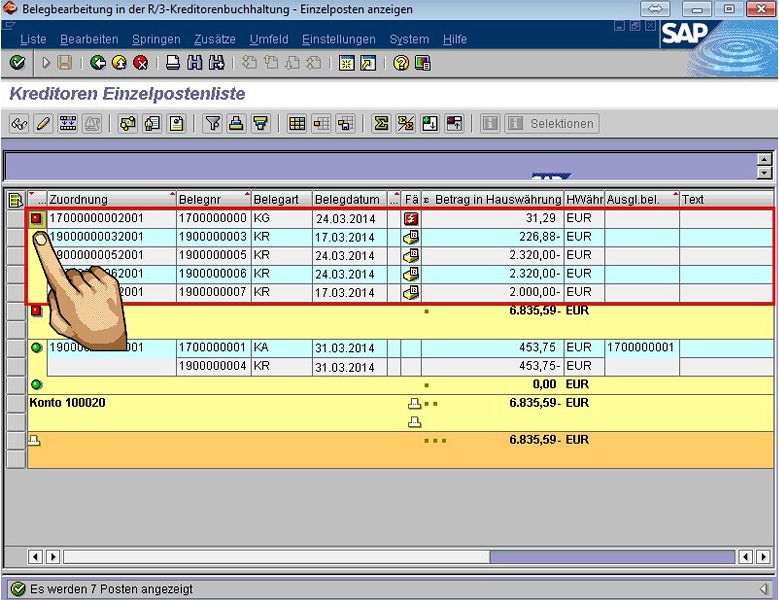Click the Find Next binoculars-plus icon
Viewport: 779px width, 600px height.
pyautogui.click(x=217, y=63)
